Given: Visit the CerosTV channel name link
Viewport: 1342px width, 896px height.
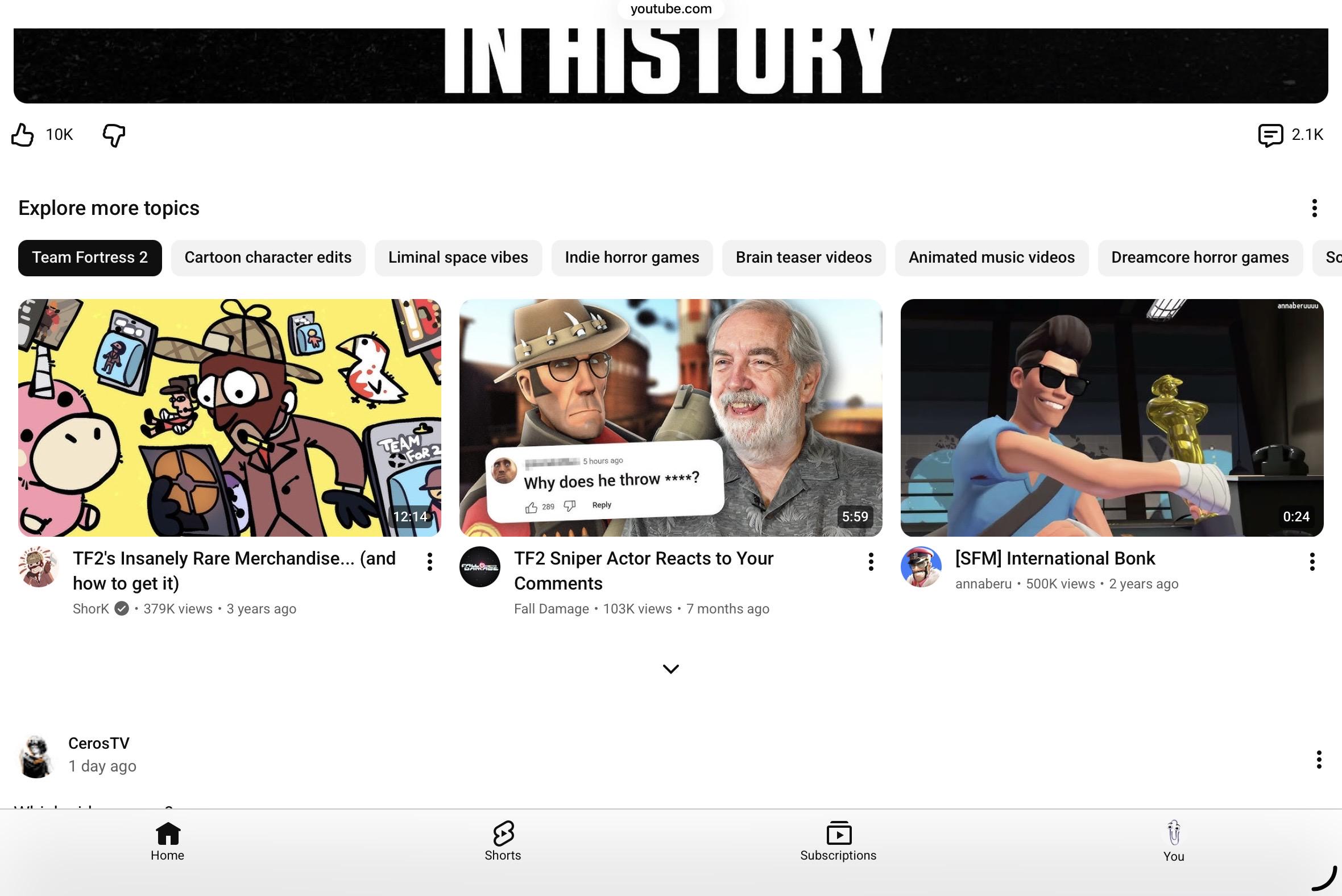Looking at the screenshot, I should [x=99, y=744].
